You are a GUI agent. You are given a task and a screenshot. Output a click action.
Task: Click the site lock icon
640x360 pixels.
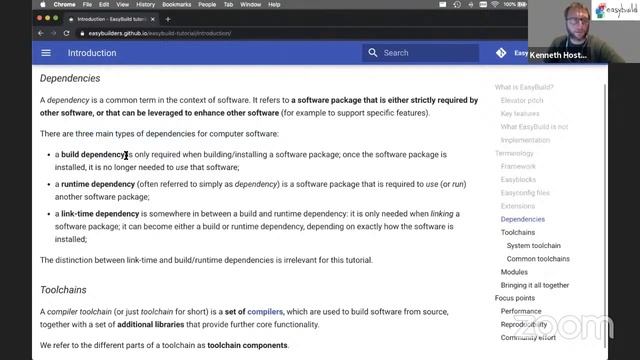click(82, 33)
